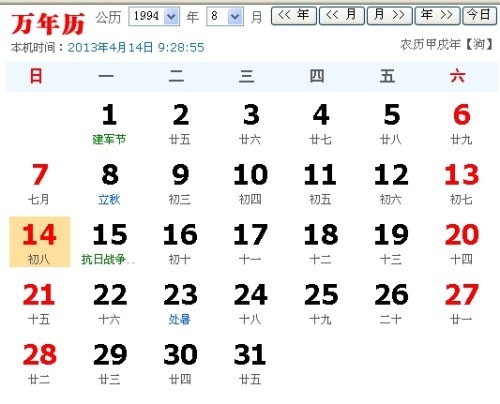Select August 3 labeled 廿六
Image resolution: width=500 pixels, height=404 pixels.
point(250,123)
